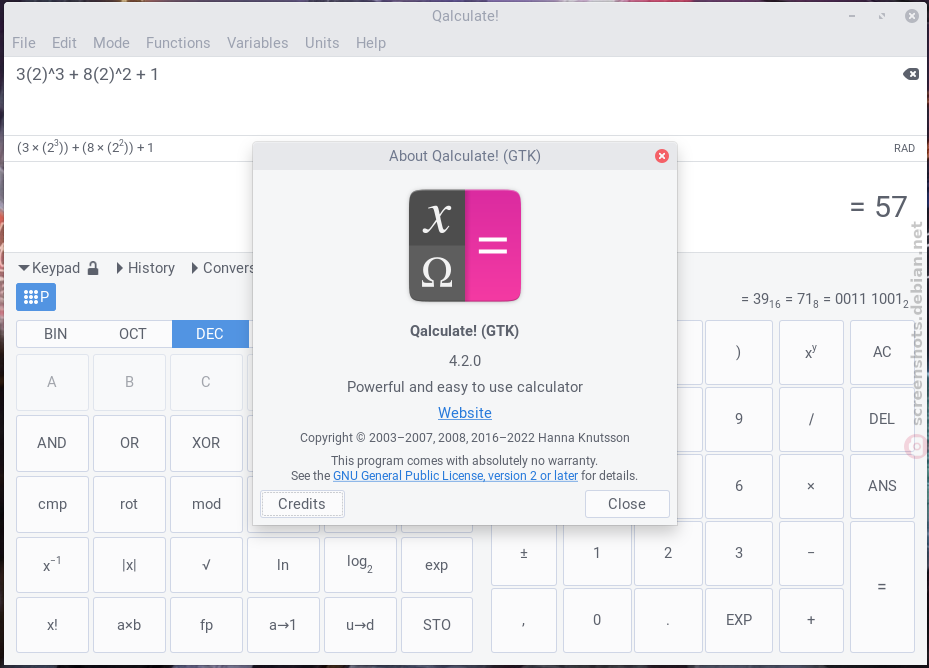This screenshot has height=668, width=929.
Task: Click the digit 9 key
Action: pos(739,419)
